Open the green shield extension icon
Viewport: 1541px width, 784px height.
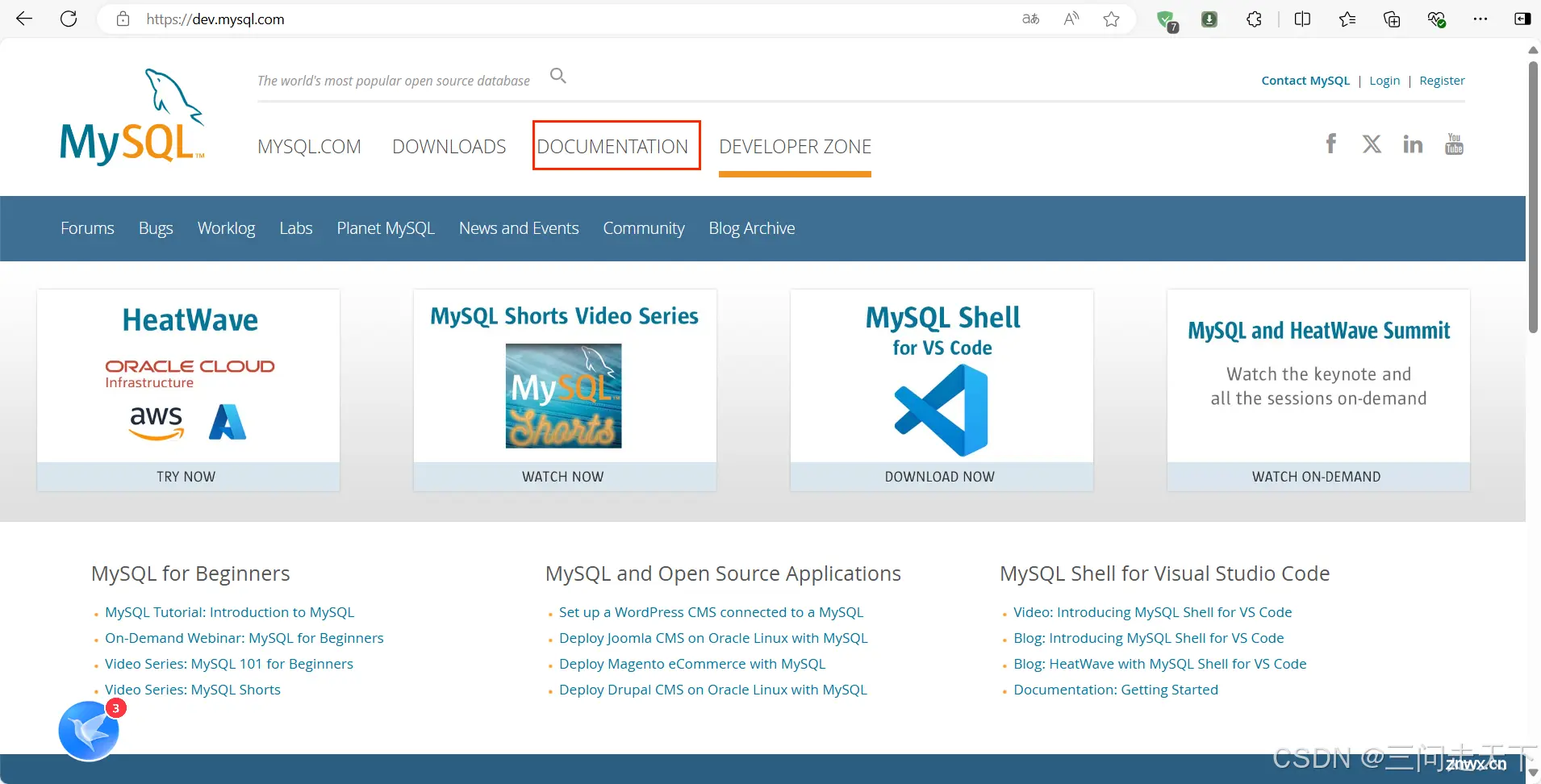coord(1167,20)
